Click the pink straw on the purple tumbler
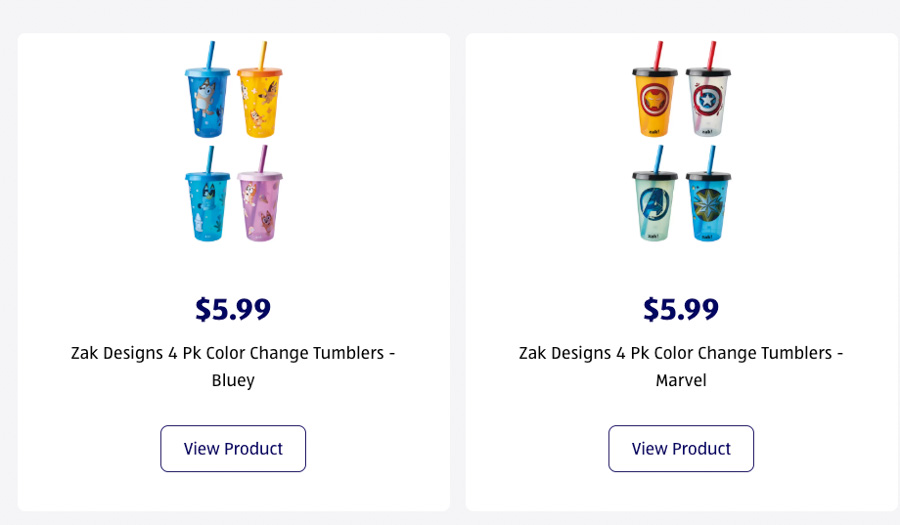The width and height of the screenshot is (900, 525). 264,158
